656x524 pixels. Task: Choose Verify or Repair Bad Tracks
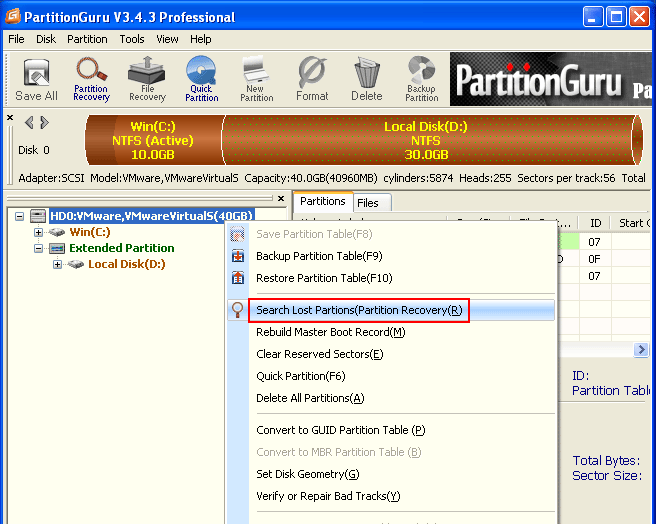(x=391, y=496)
